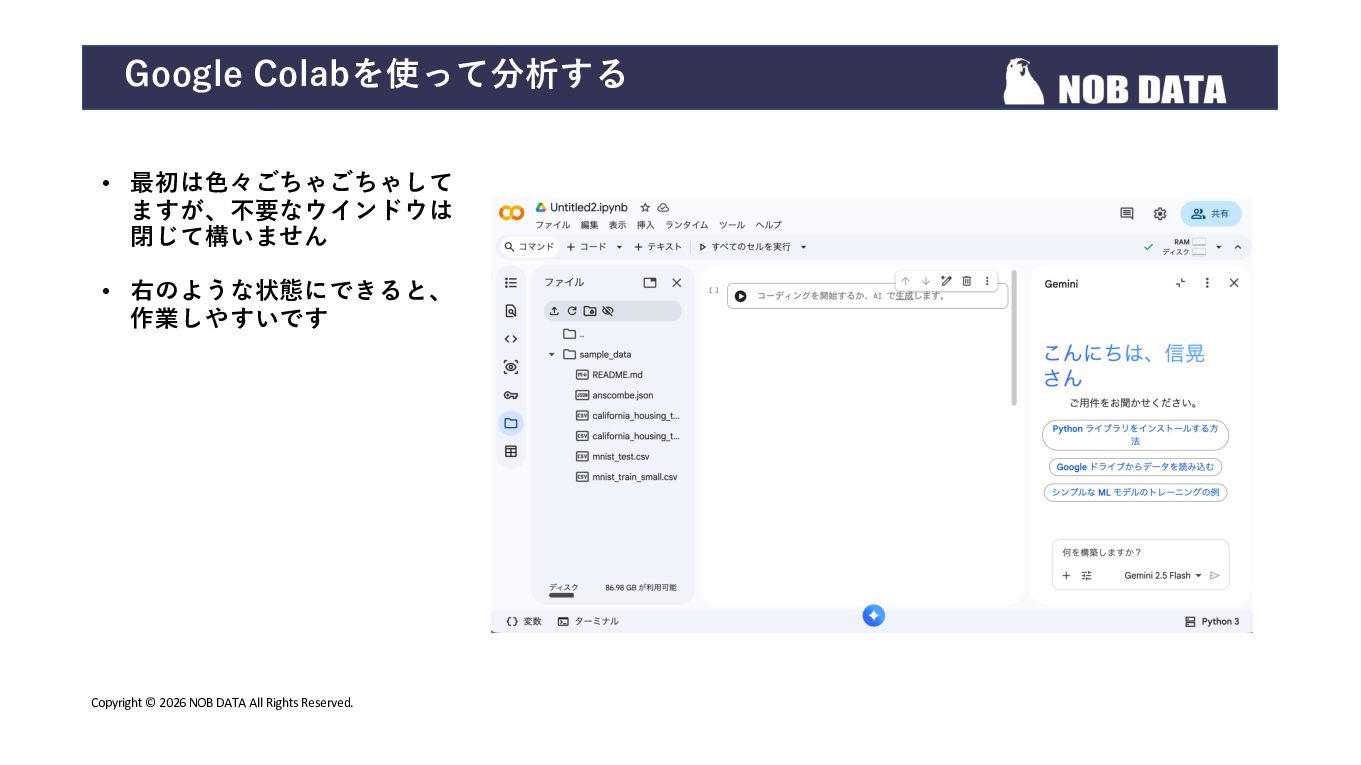
Task: Collapse the sample_data folder tree arrow
Action: 551,355
